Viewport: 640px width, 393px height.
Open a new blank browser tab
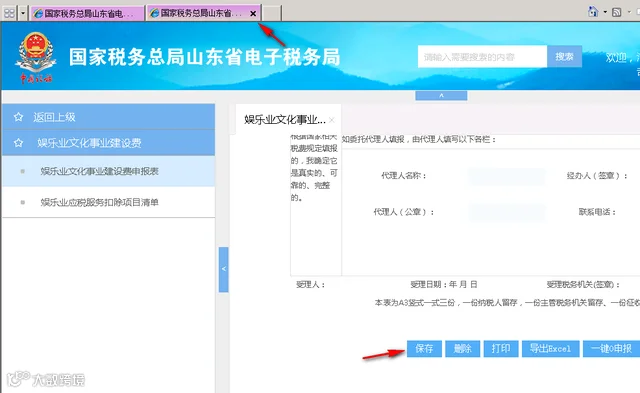[x=271, y=13]
